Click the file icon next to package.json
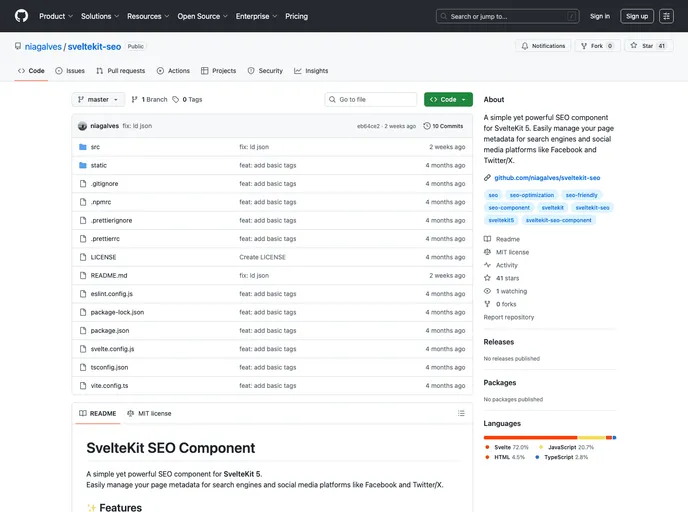This screenshot has height=512, width=688. 83,330
